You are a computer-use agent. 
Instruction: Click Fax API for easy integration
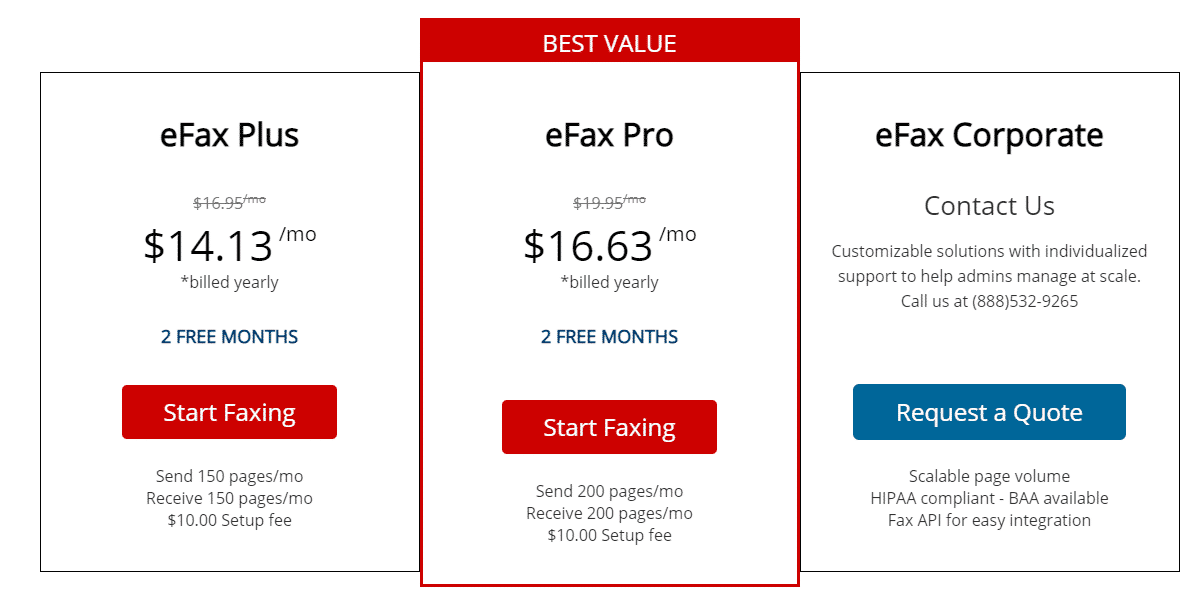click(x=989, y=520)
